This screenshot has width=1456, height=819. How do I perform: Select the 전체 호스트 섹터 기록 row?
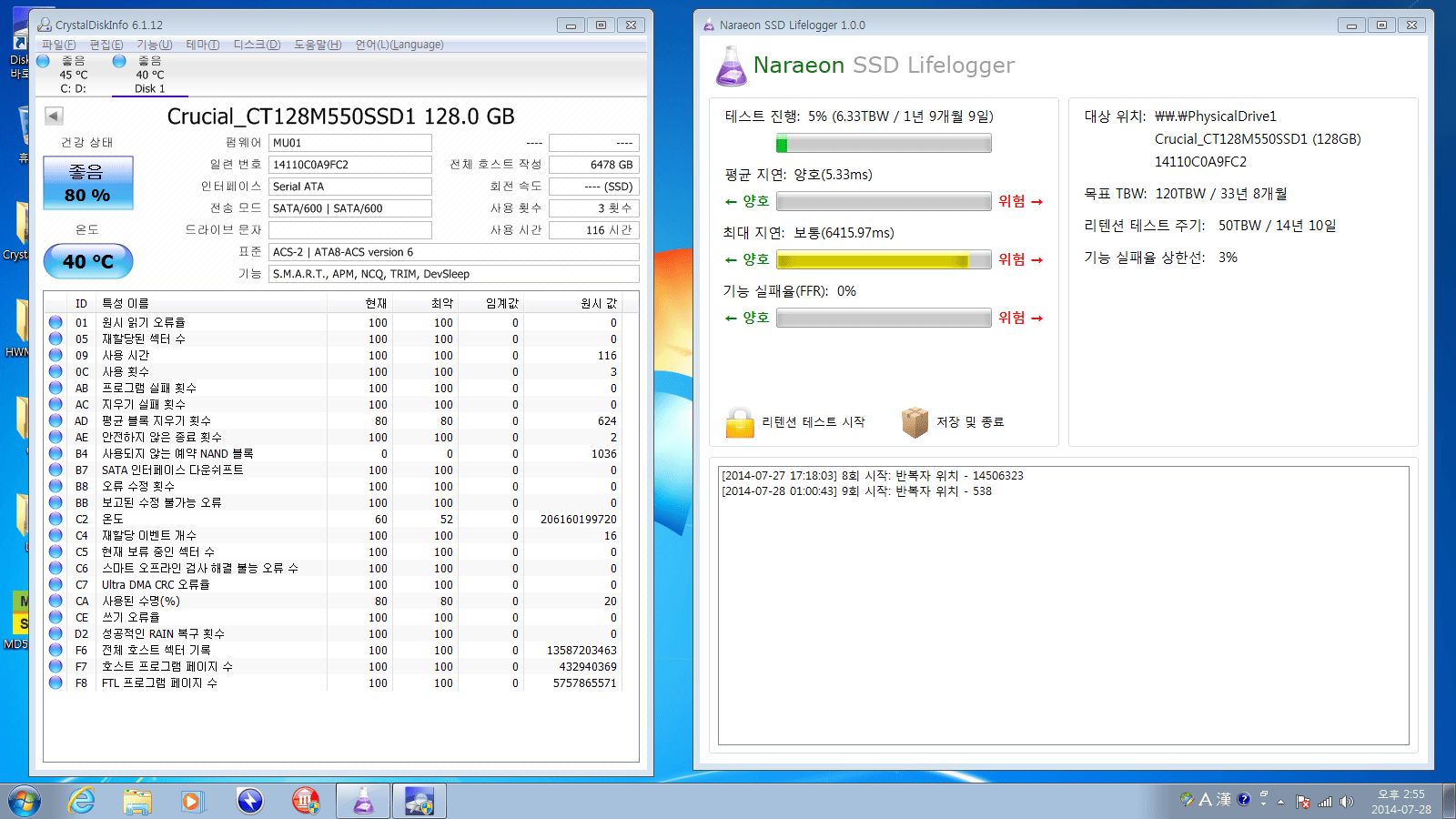click(334, 650)
